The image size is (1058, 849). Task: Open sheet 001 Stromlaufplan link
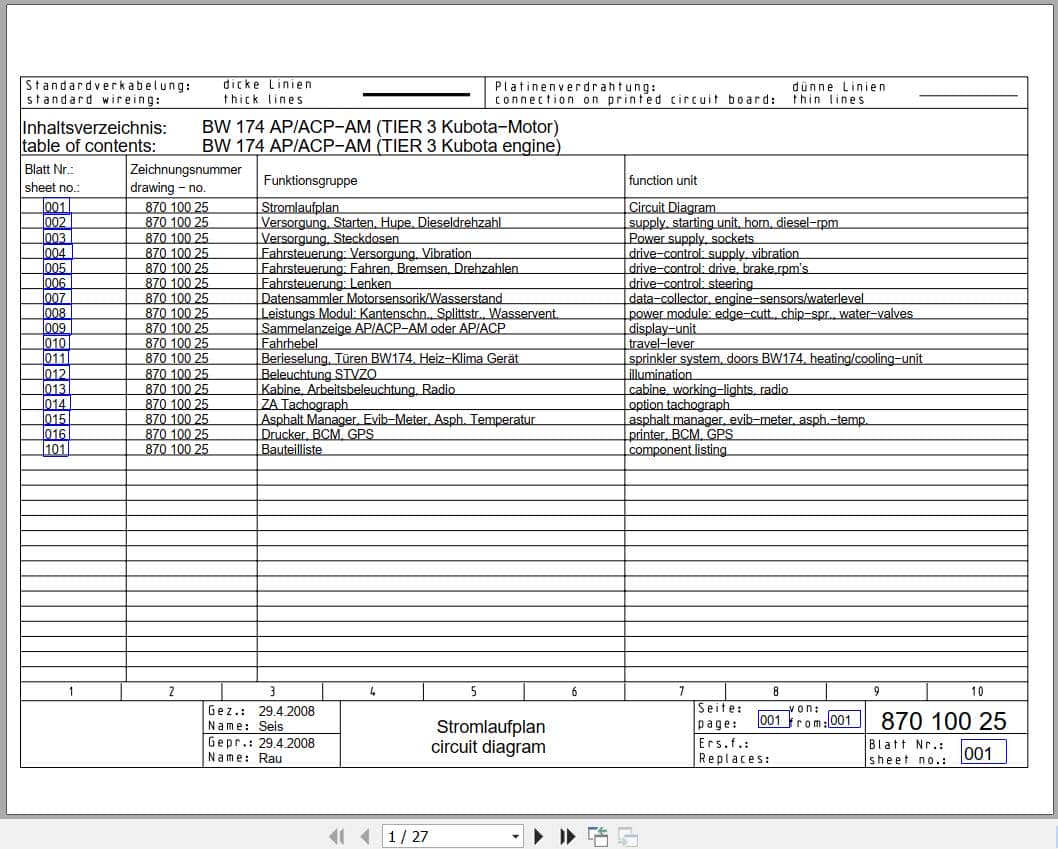(x=56, y=207)
